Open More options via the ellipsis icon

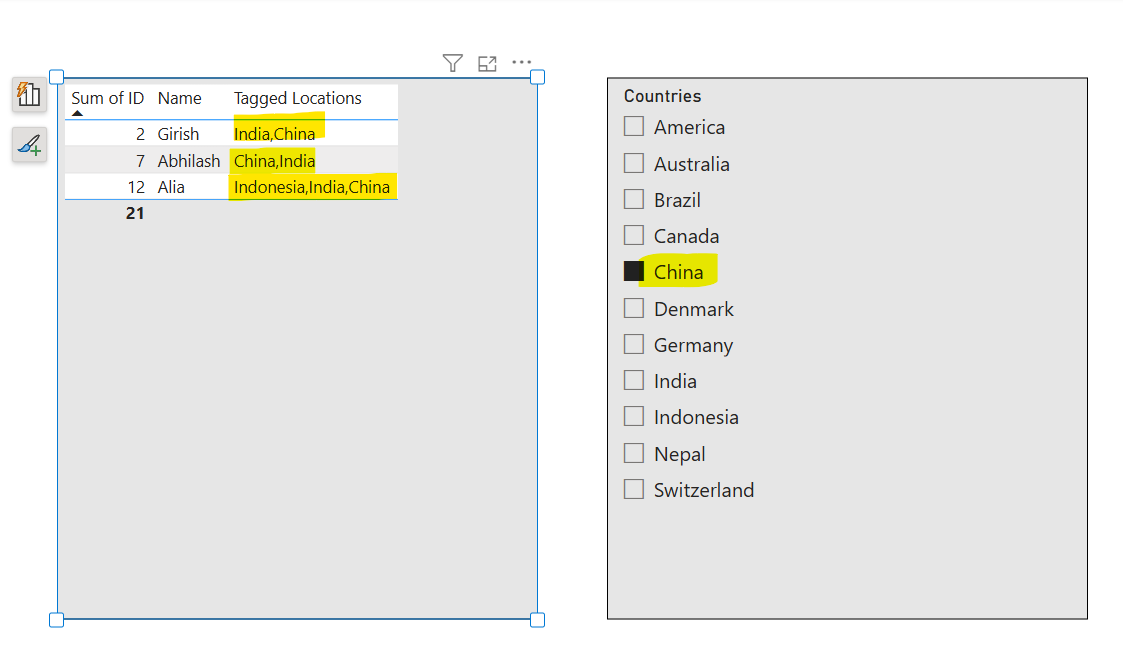[x=521, y=62]
